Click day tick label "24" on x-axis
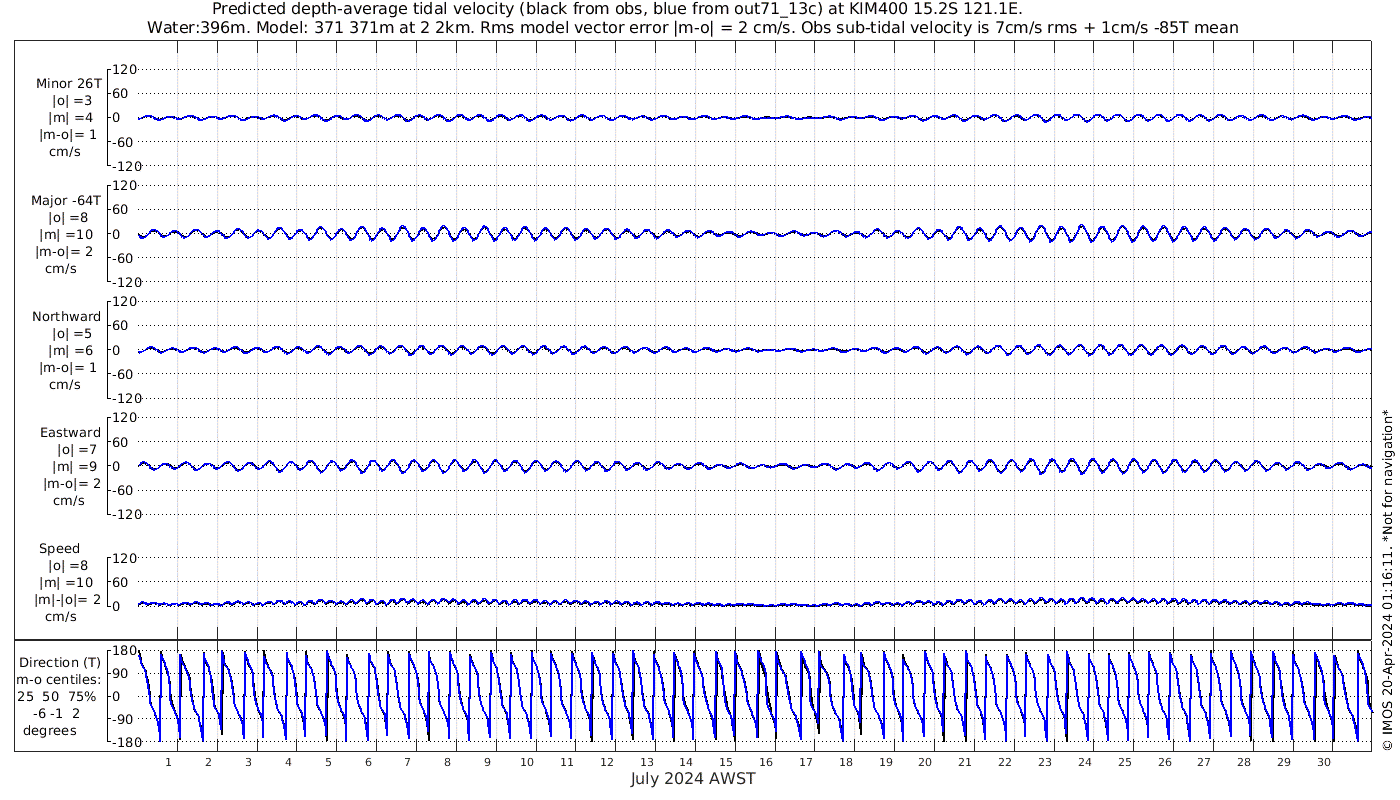This screenshot has height=800, width=1400. coord(1085,762)
